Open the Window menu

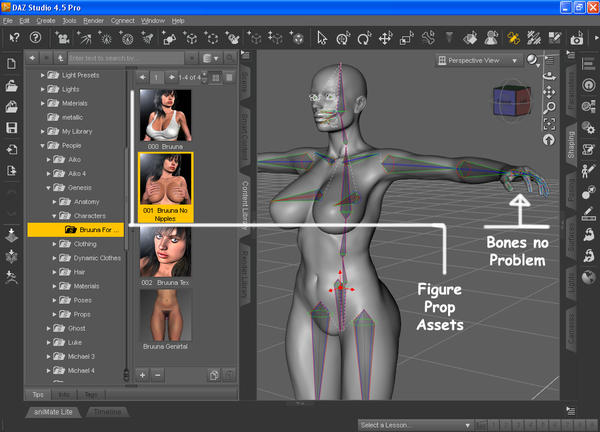[153, 21]
